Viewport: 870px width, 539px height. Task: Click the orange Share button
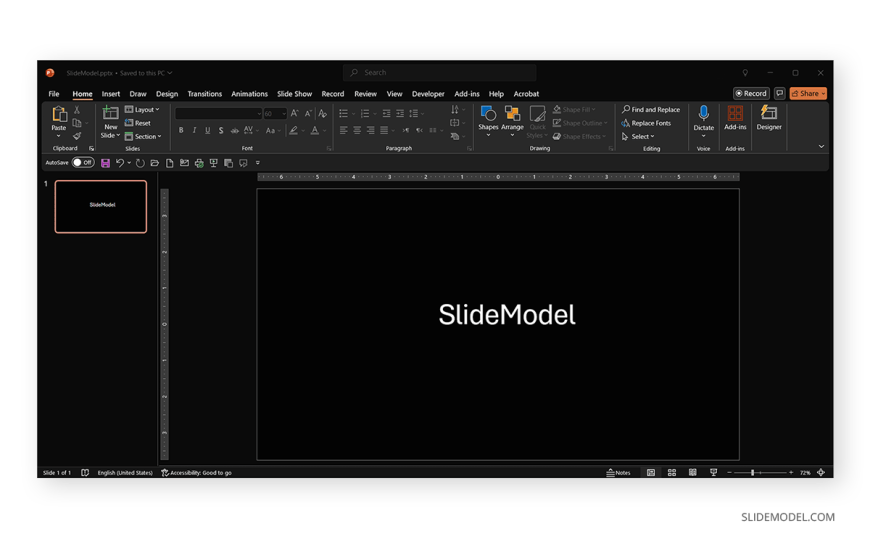[808, 93]
